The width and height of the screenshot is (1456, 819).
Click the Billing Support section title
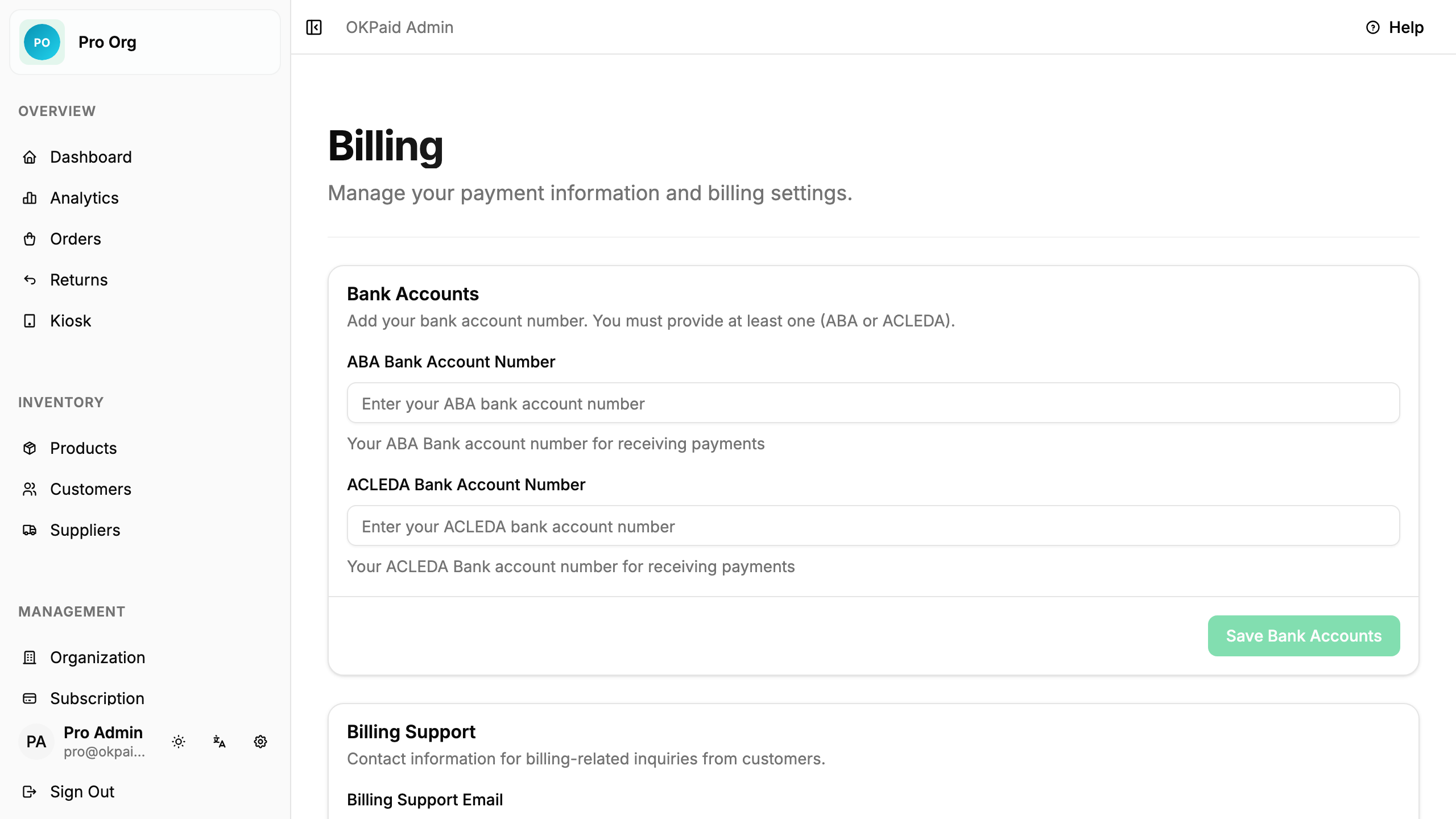[411, 732]
